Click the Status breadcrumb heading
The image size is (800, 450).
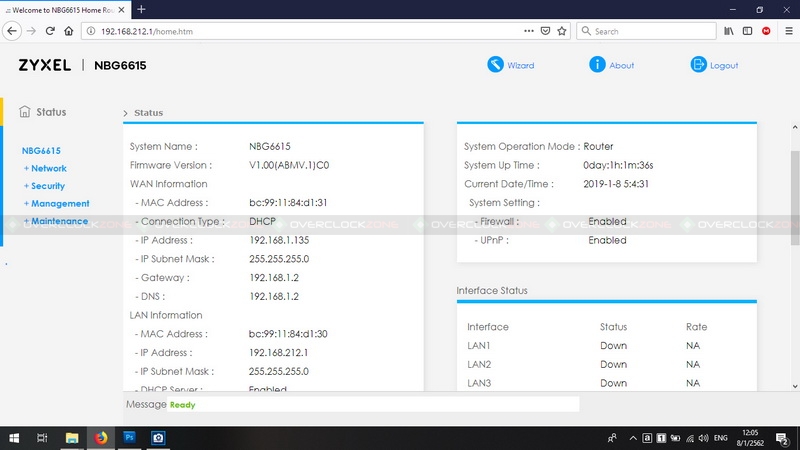pyautogui.click(x=148, y=113)
